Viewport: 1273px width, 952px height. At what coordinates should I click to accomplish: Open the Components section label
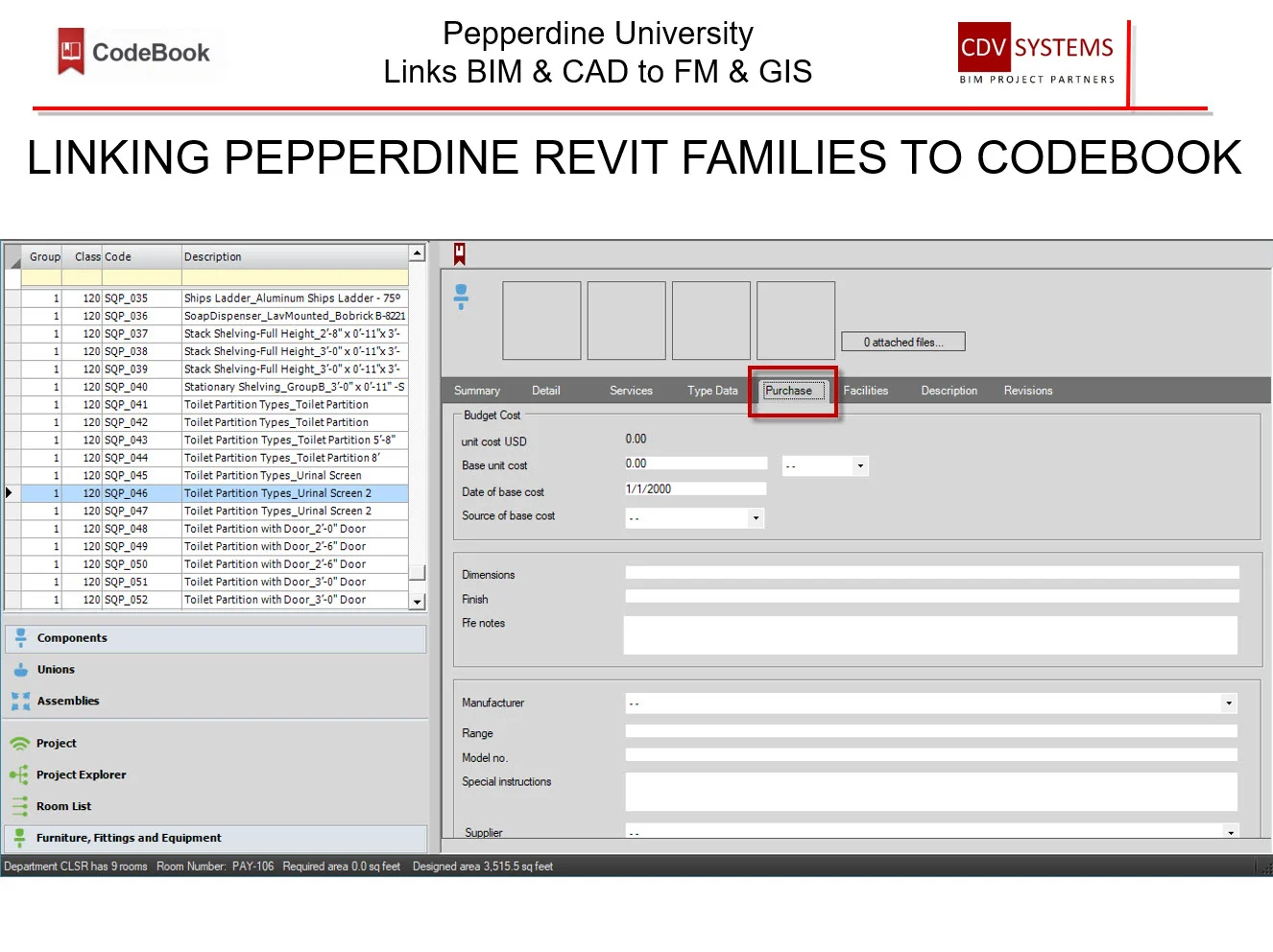[x=72, y=638]
